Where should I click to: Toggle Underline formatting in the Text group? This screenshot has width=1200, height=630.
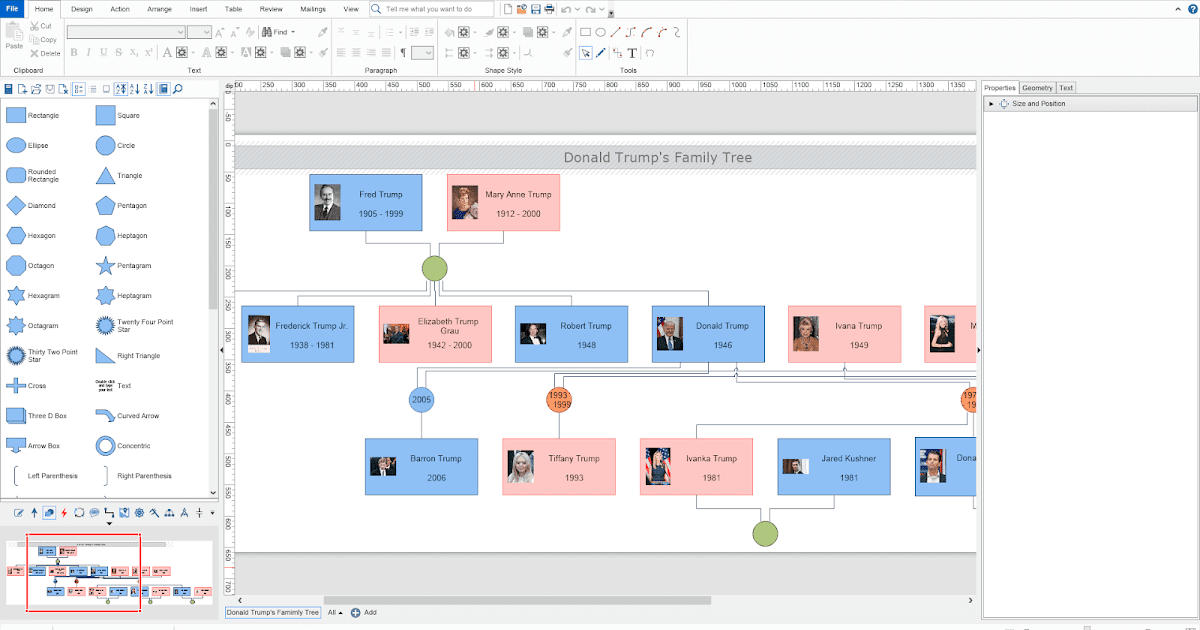pos(103,52)
